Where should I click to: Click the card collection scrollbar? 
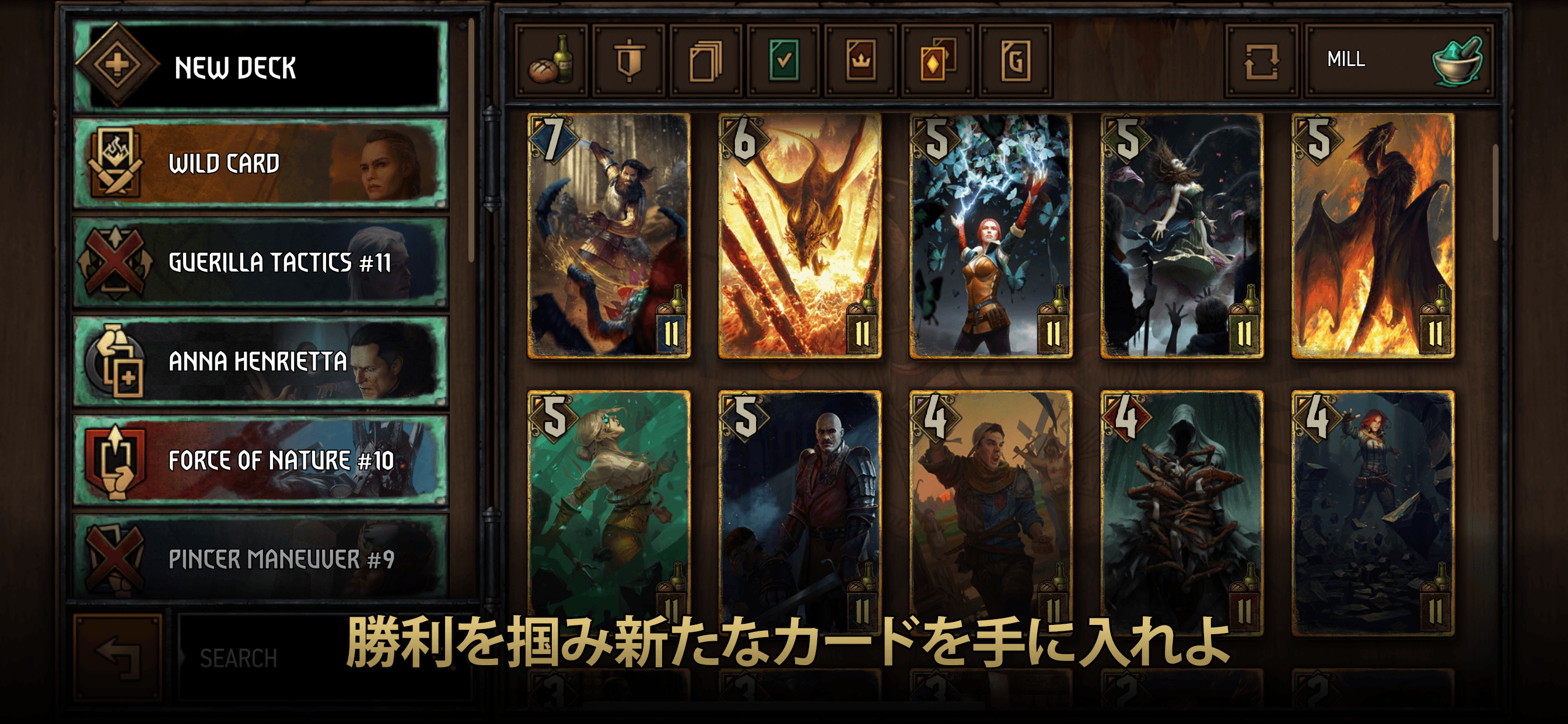click(1495, 192)
